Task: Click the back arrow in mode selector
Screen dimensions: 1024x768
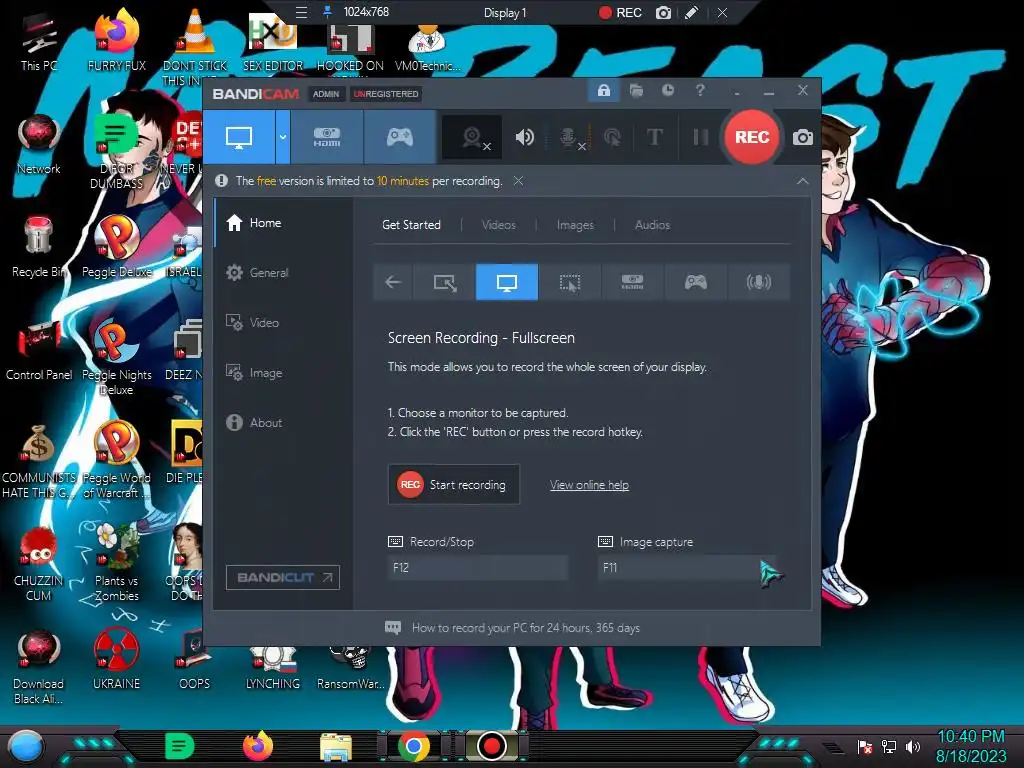Action: 392,282
